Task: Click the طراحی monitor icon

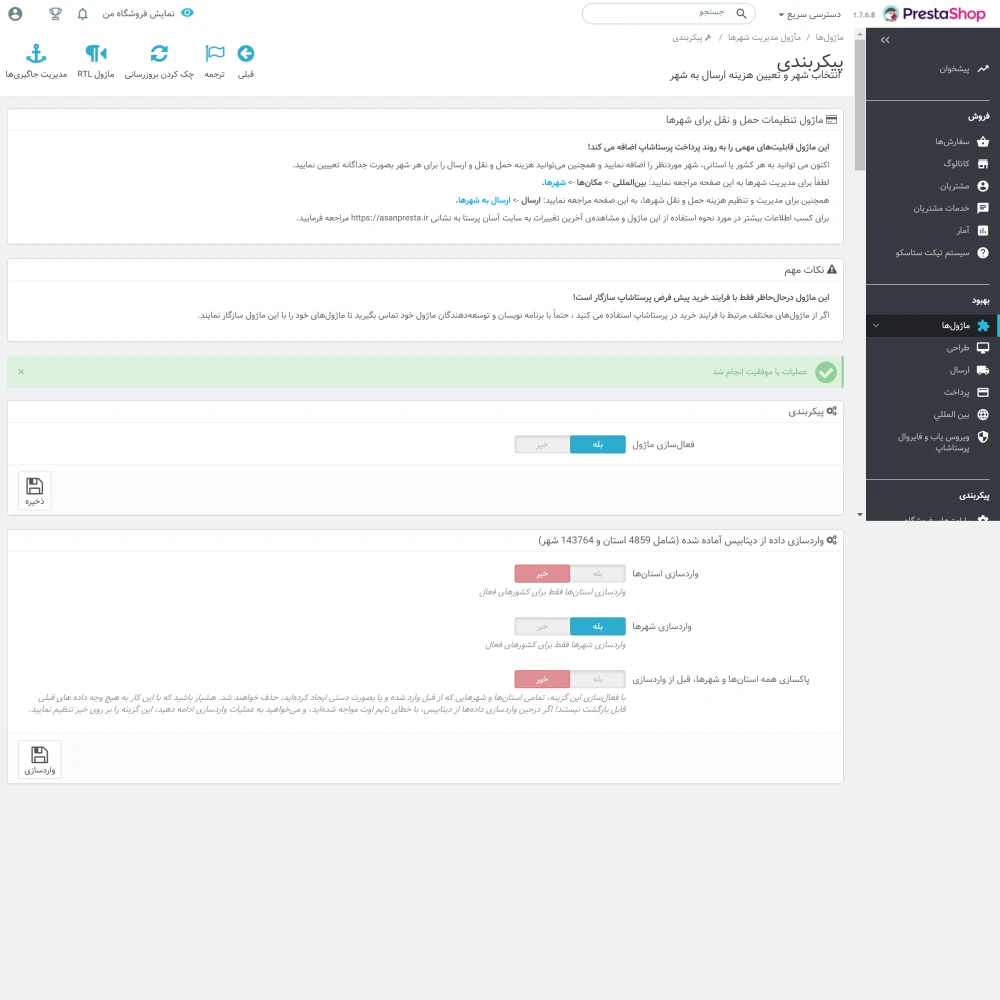Action: click(x=983, y=348)
